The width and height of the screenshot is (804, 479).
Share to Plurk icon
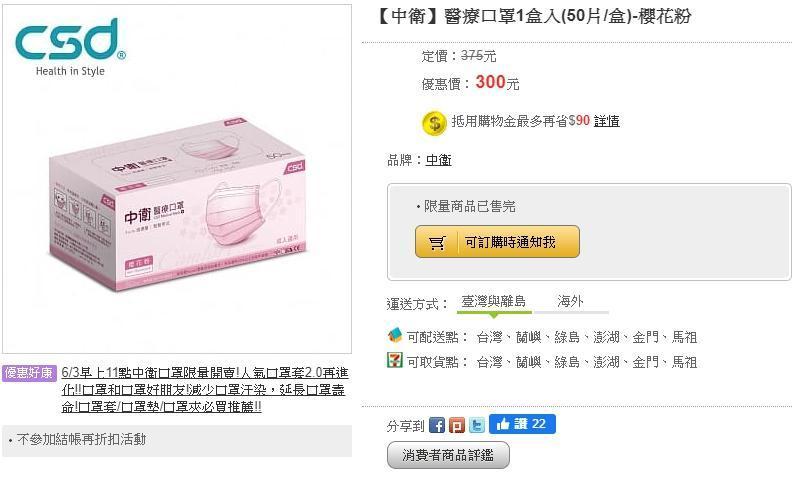[457, 425]
